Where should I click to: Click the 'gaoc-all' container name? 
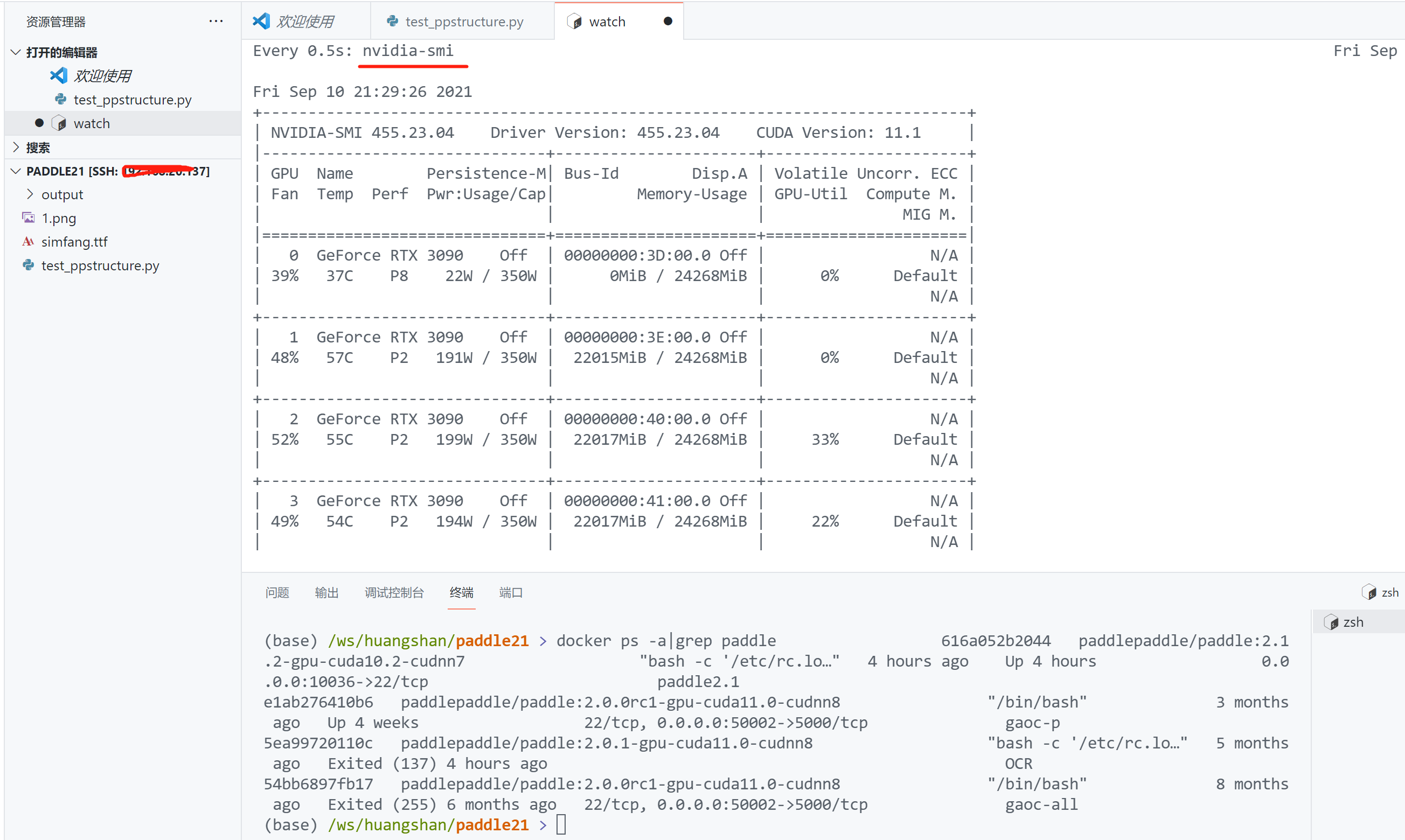point(1041,804)
